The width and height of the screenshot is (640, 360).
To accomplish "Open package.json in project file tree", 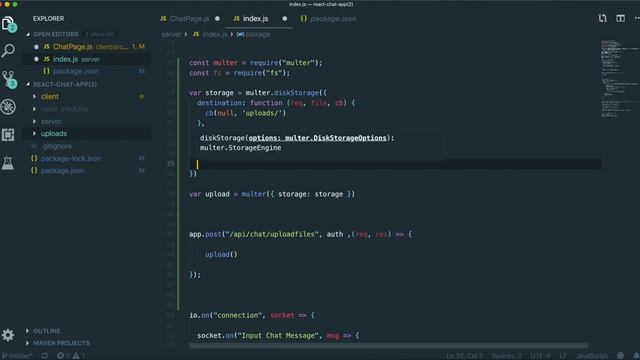I will (x=62, y=171).
